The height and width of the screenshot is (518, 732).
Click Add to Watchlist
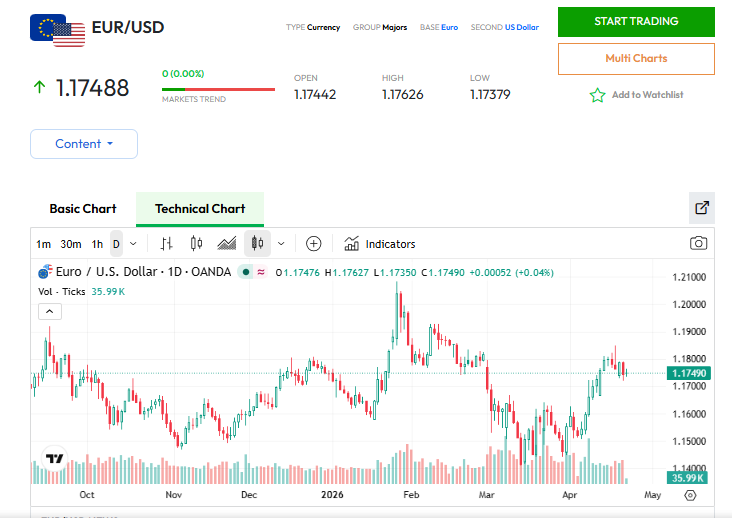[637, 95]
